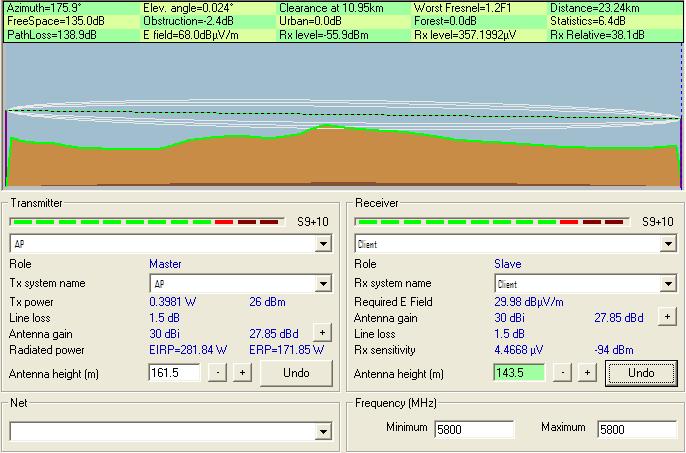This screenshot has height=453, width=686.
Task: Click the Rx level=-55.9dBm value
Action: (x=323, y=35)
